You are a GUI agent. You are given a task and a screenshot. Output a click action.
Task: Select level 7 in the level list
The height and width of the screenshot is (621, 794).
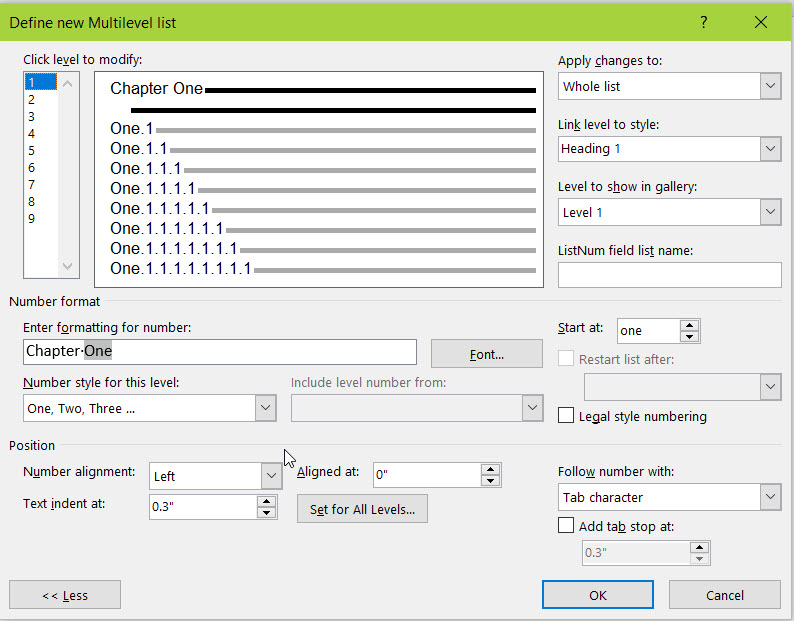tap(41, 184)
